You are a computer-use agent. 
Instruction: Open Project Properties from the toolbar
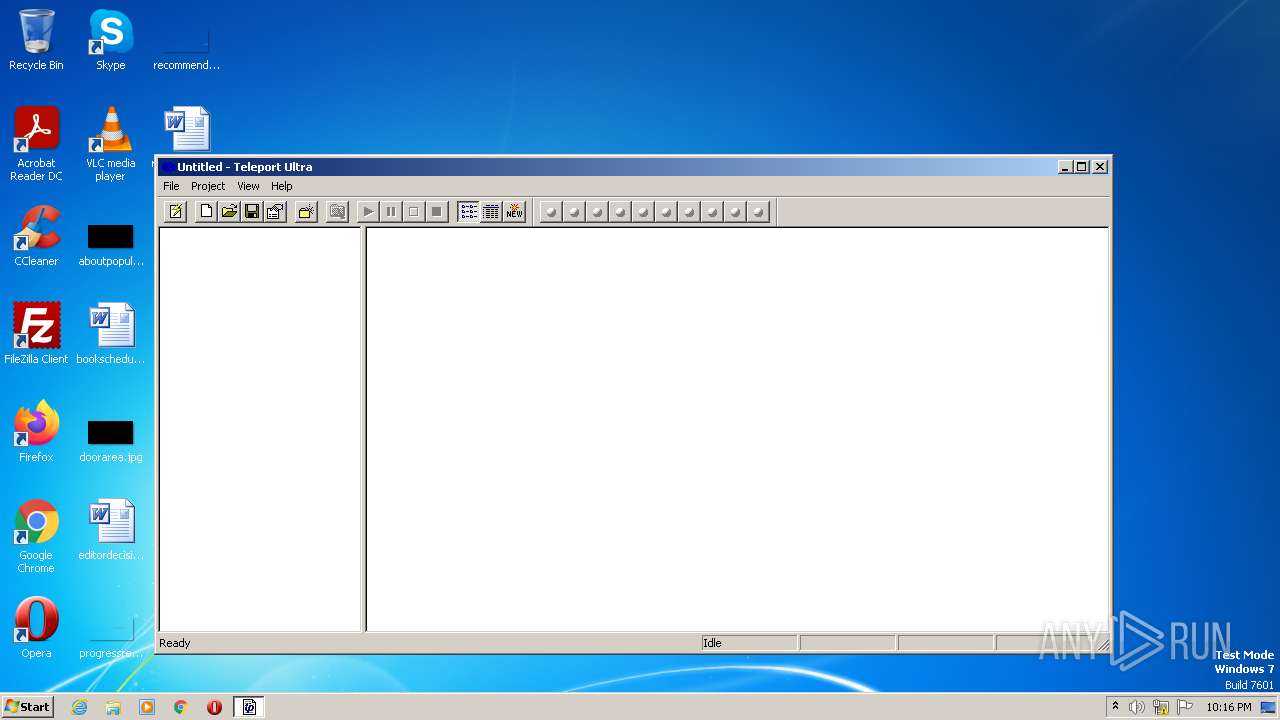tap(275, 211)
